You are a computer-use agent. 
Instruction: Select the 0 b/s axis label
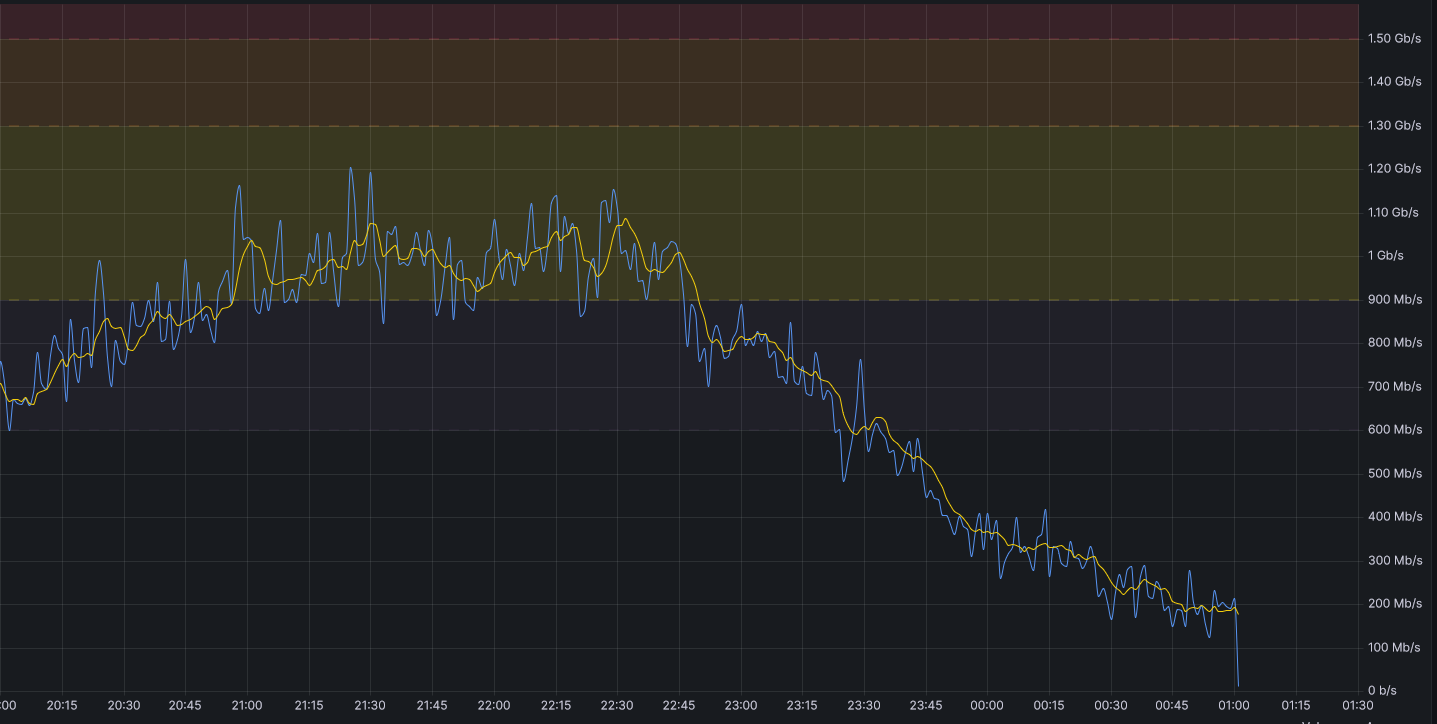[1384, 691]
